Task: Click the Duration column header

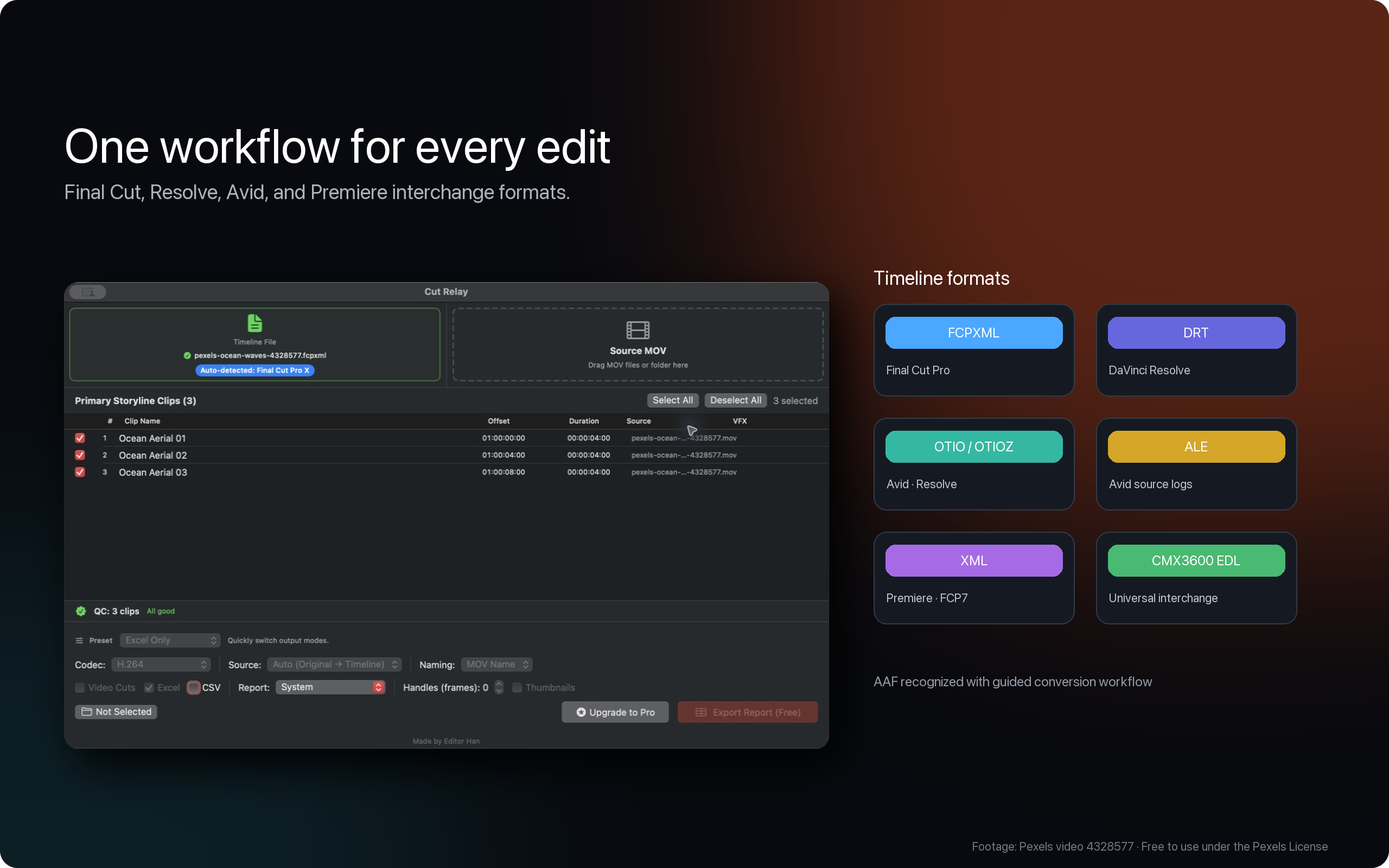Action: click(x=584, y=421)
